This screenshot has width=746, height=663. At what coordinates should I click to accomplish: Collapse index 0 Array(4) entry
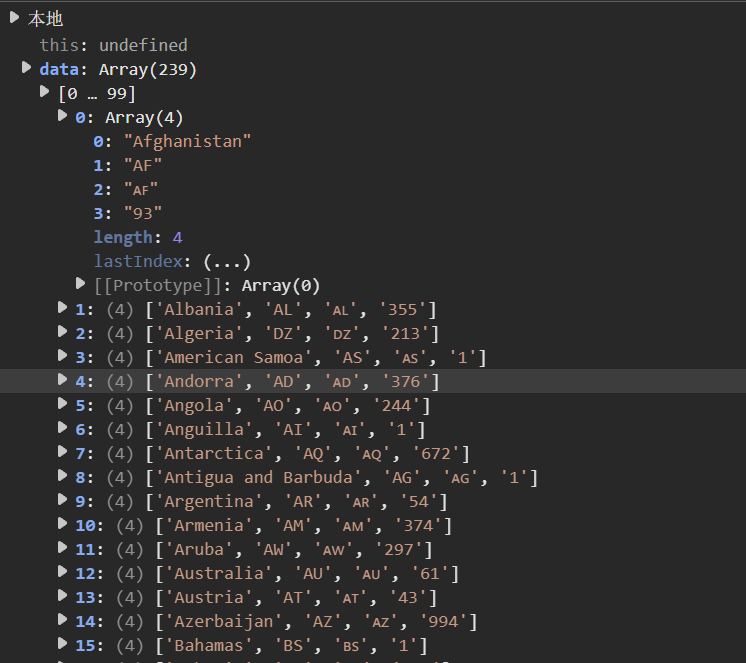tap(63, 117)
